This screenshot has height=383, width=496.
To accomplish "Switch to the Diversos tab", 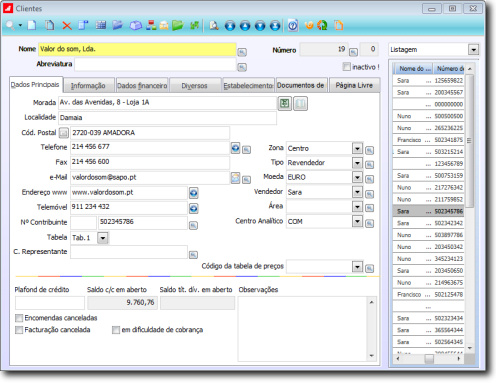I will pyautogui.click(x=195, y=86).
